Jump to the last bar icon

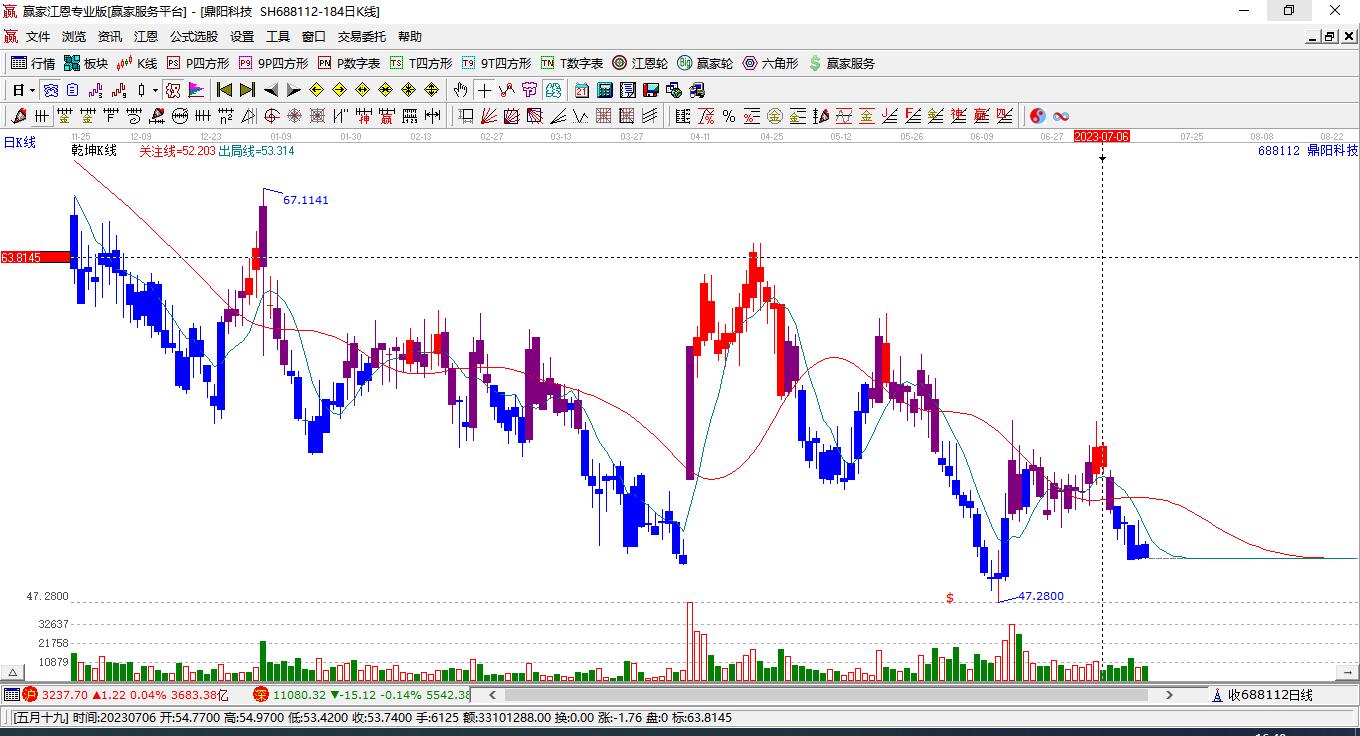coord(247,90)
